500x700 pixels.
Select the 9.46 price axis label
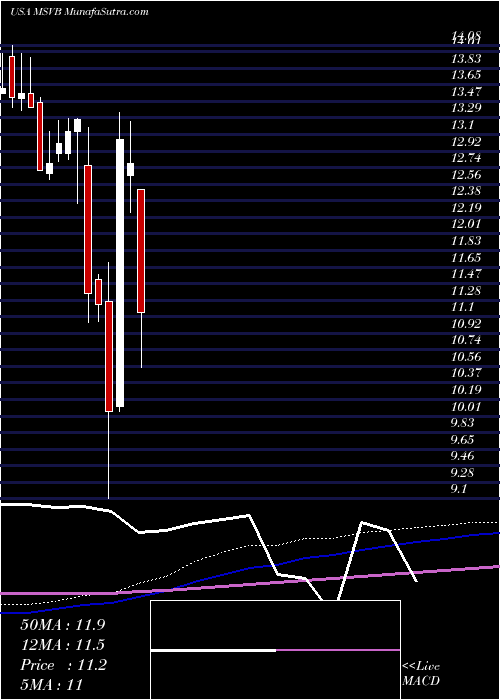point(463,456)
